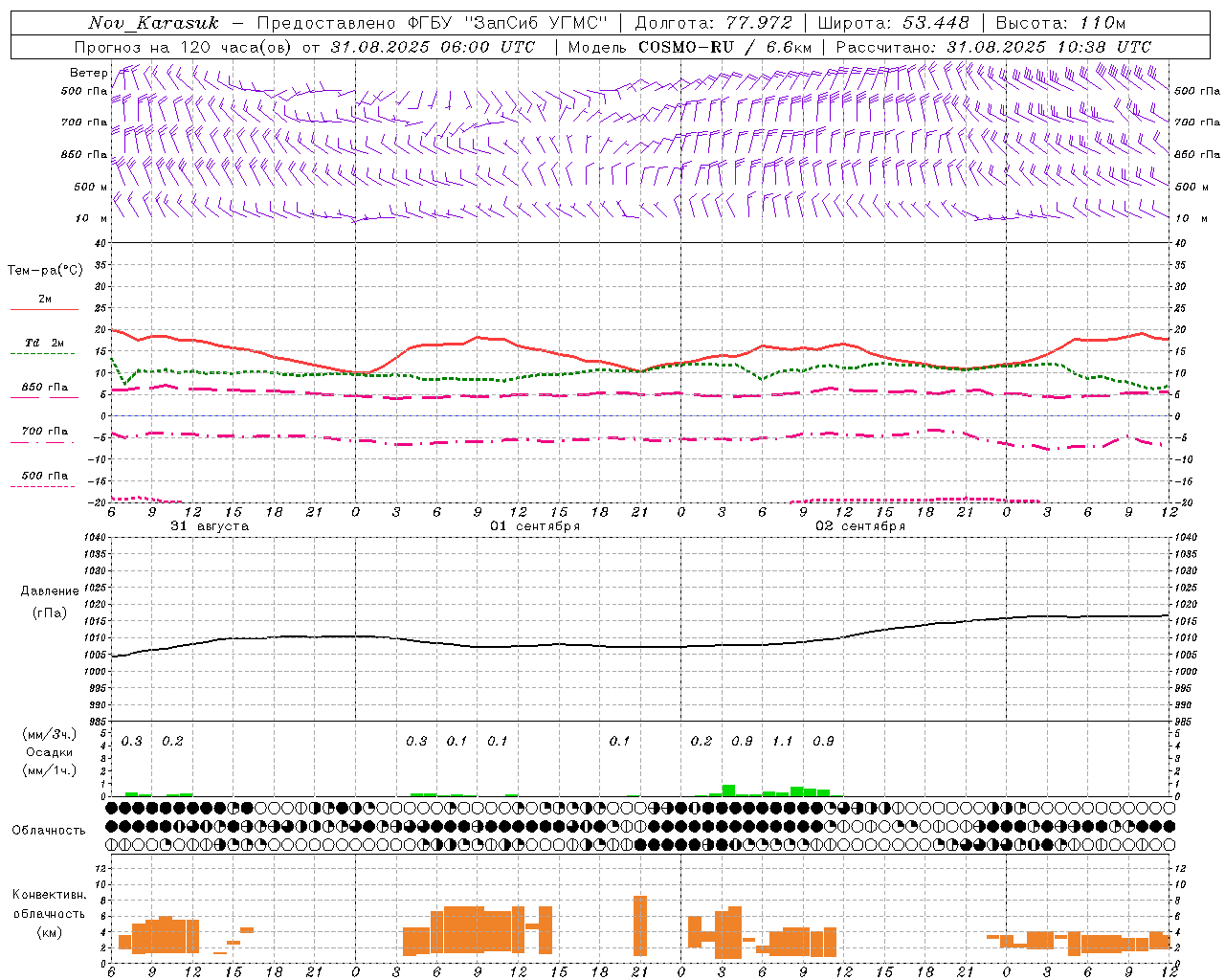
Task: Click the tallest orange convective cloud bar
Action: click(x=640, y=925)
